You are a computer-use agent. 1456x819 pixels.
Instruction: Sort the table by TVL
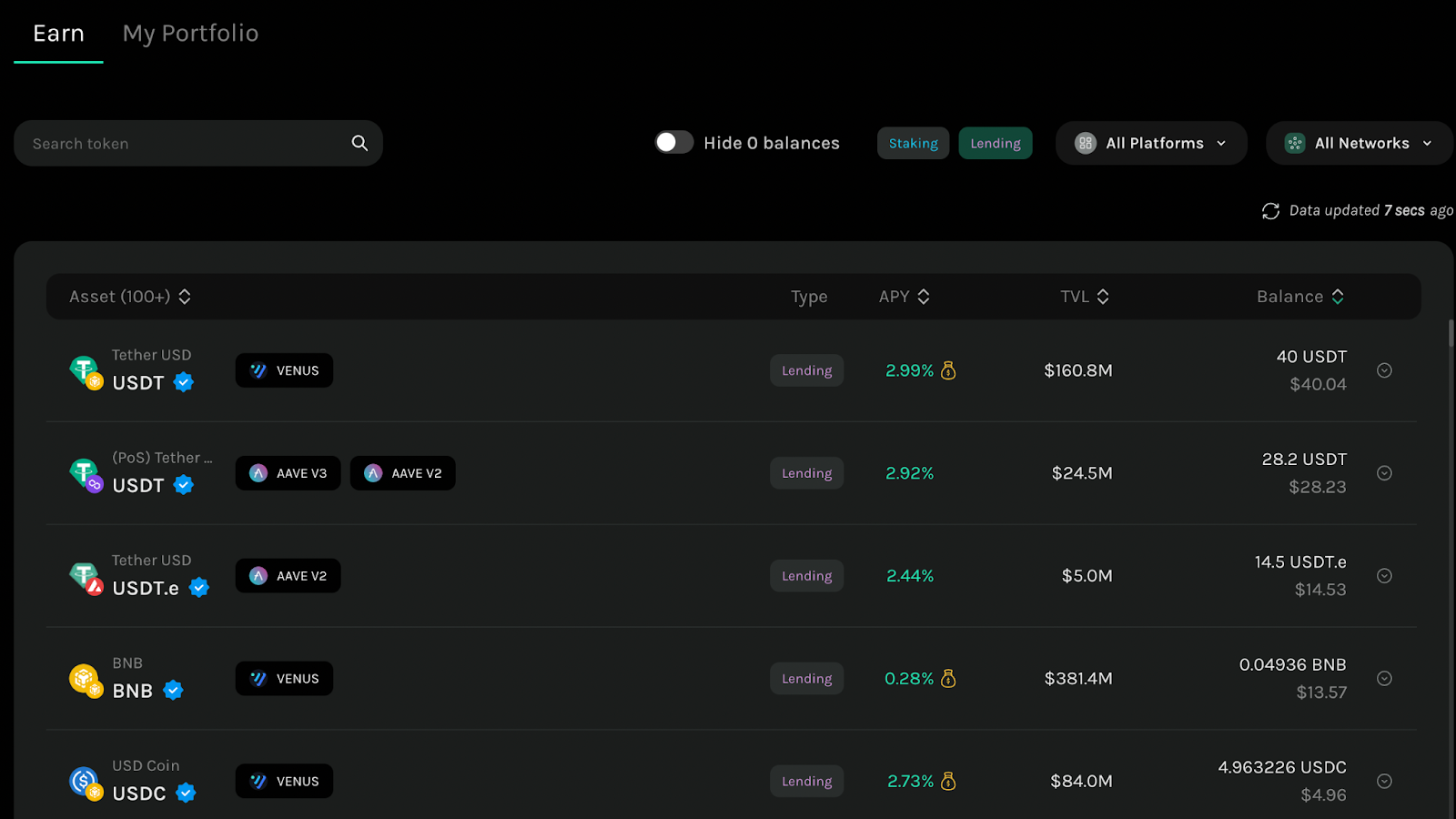tap(1085, 297)
